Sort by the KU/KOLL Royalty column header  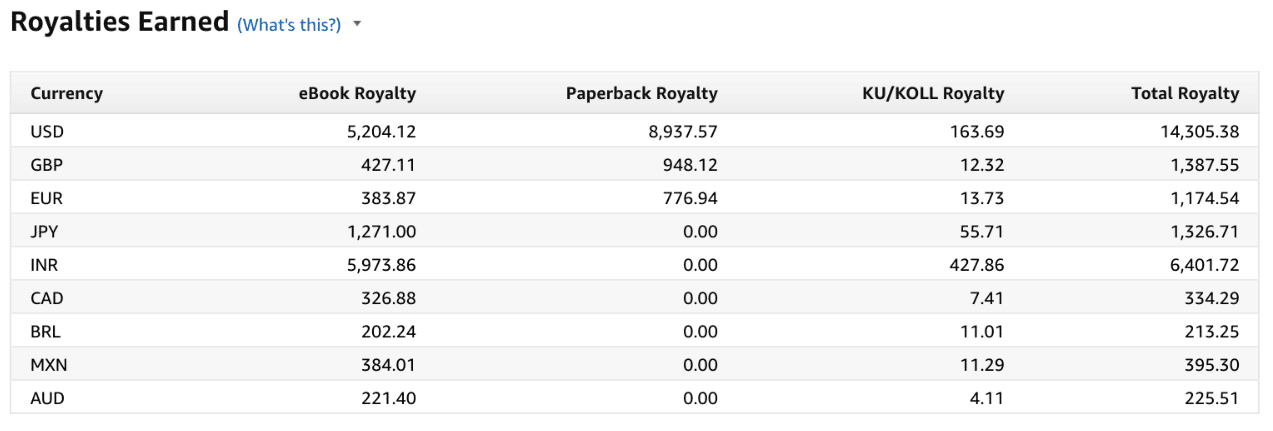point(933,93)
